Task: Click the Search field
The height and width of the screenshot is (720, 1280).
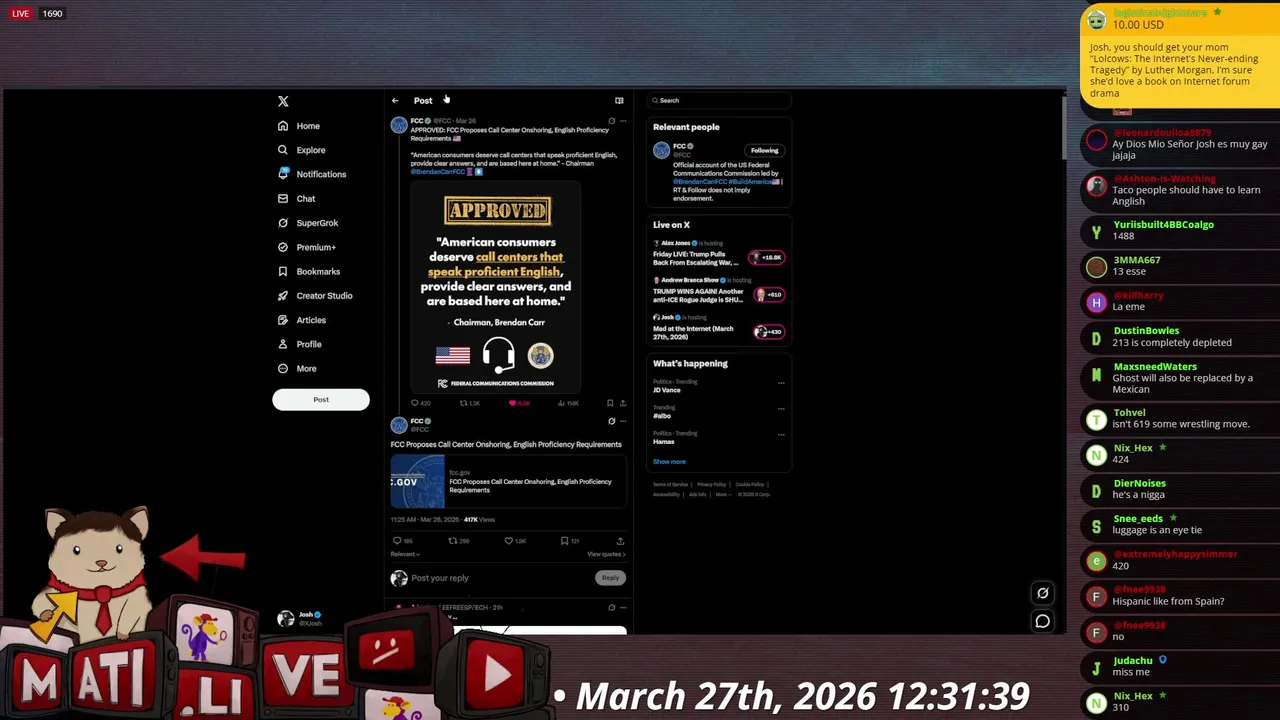Action: click(719, 100)
